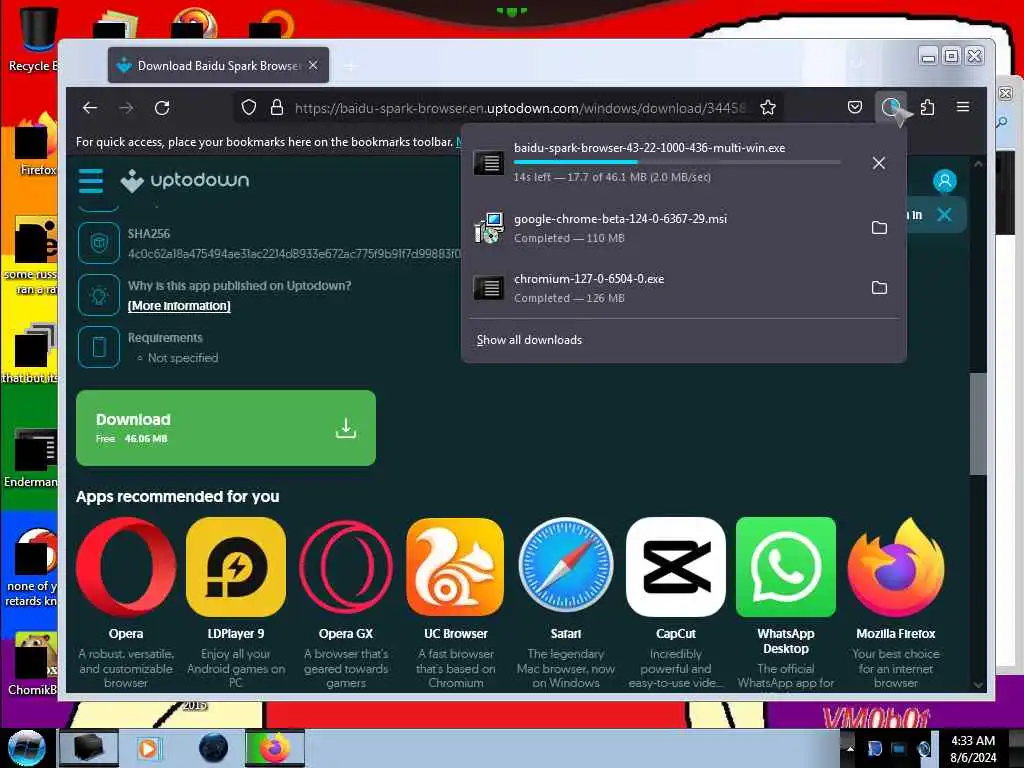Open the Opera app icon
The height and width of the screenshot is (768, 1024).
pos(126,567)
